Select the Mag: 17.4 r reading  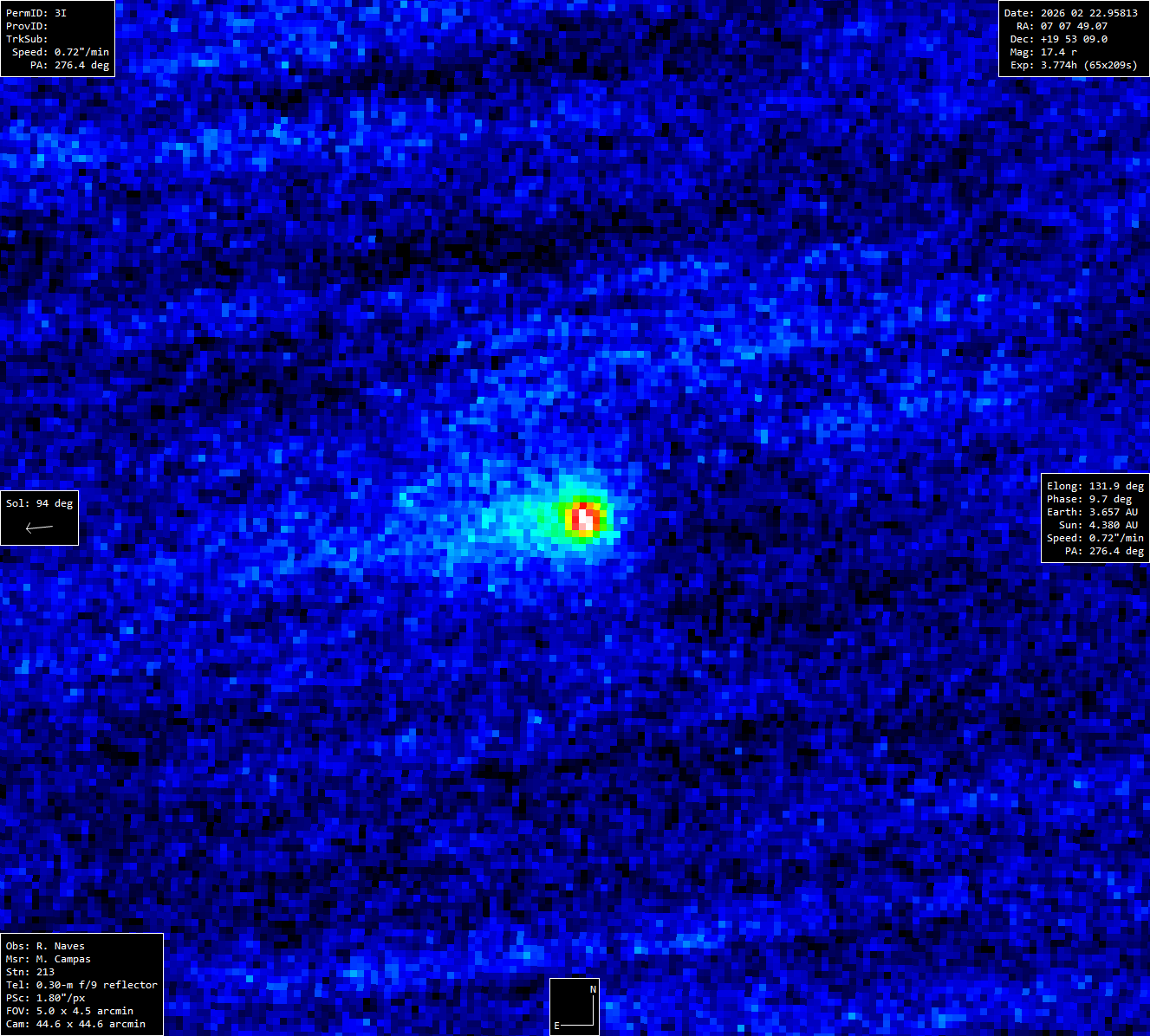point(1043,52)
